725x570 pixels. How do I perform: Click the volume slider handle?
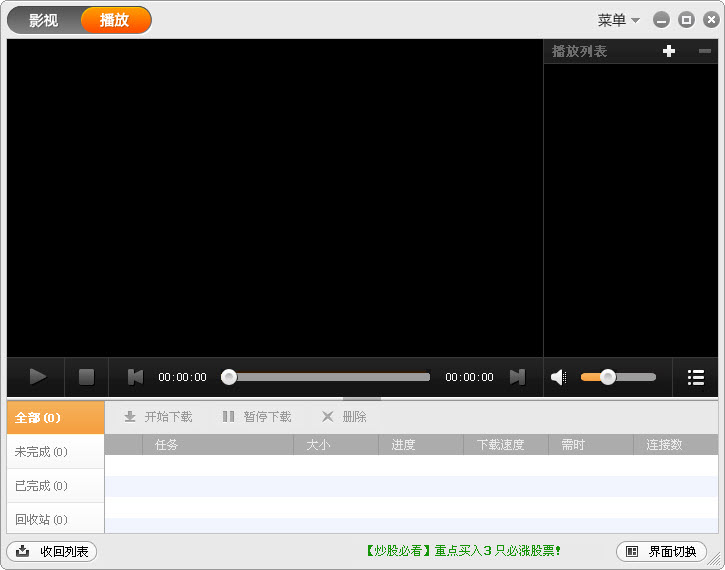click(x=607, y=377)
